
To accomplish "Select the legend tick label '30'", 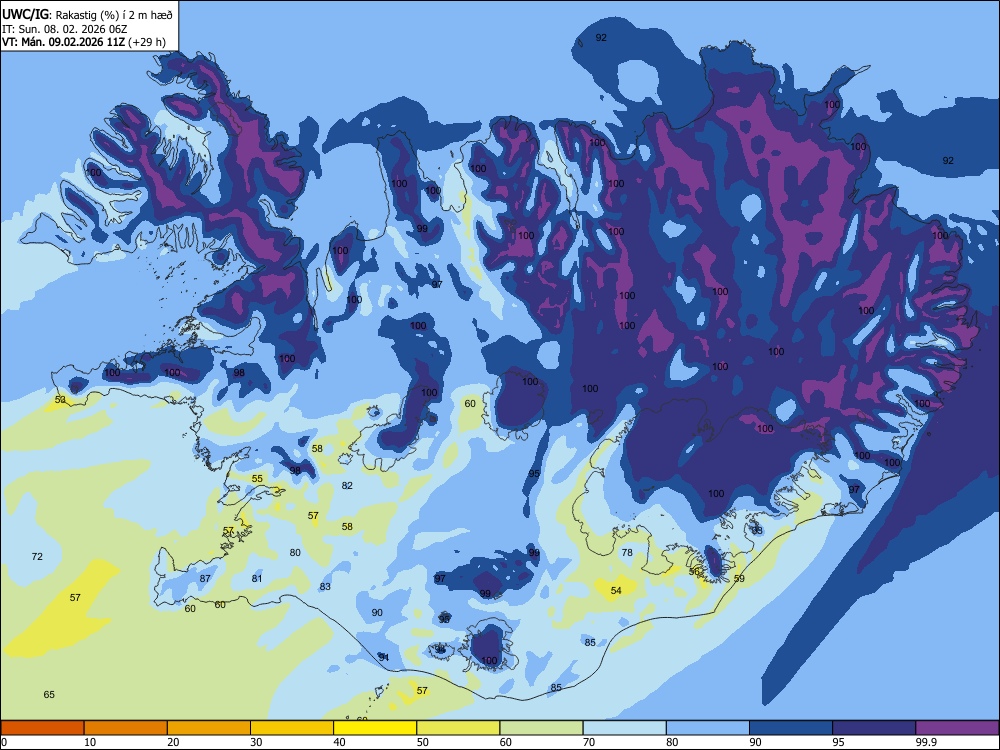I will point(256,742).
